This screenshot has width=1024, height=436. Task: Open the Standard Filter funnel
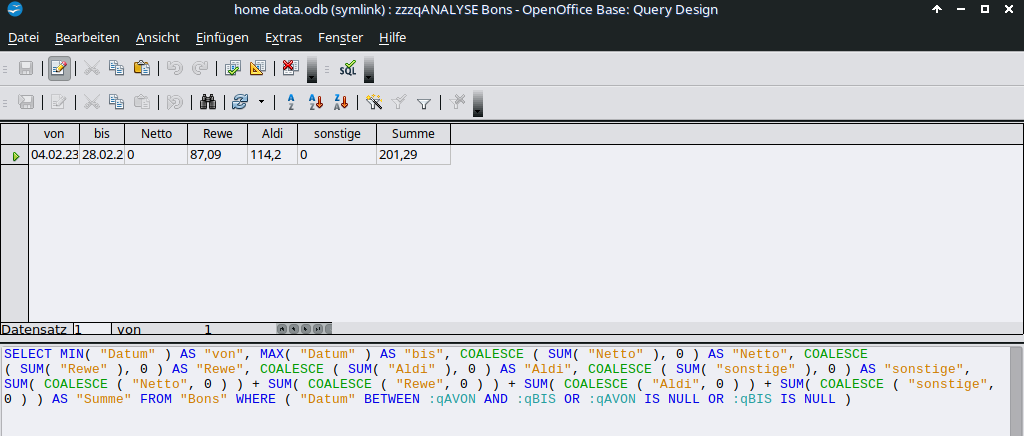(x=423, y=102)
